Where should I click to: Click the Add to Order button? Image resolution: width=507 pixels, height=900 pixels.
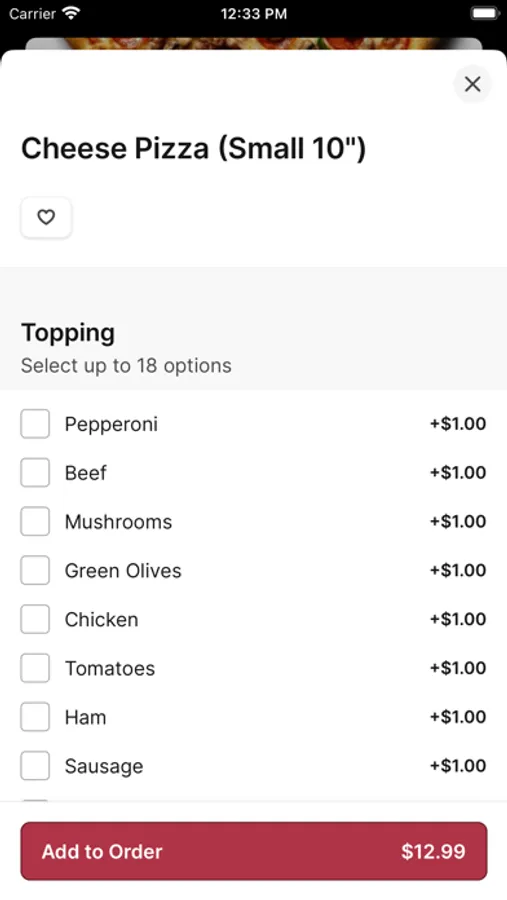coord(254,851)
